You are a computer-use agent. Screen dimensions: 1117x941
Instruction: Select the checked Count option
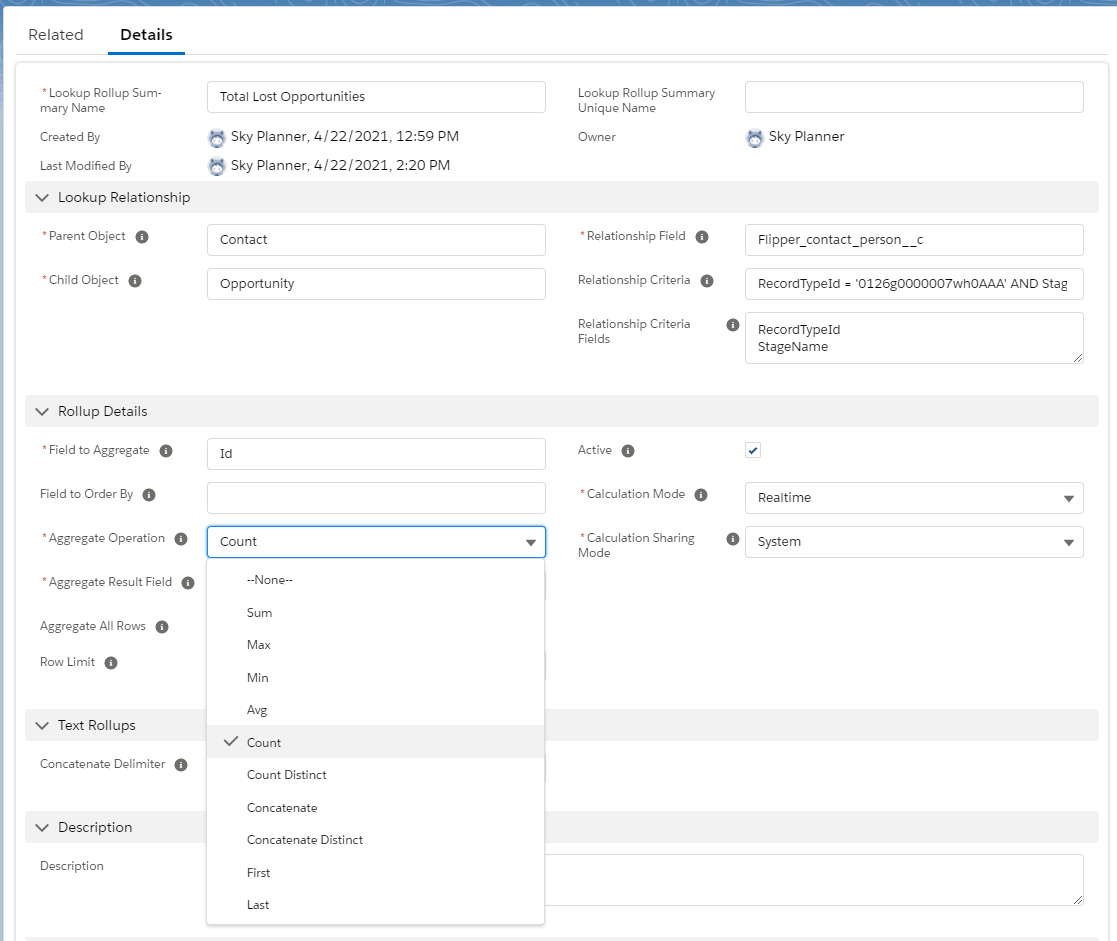tap(375, 742)
